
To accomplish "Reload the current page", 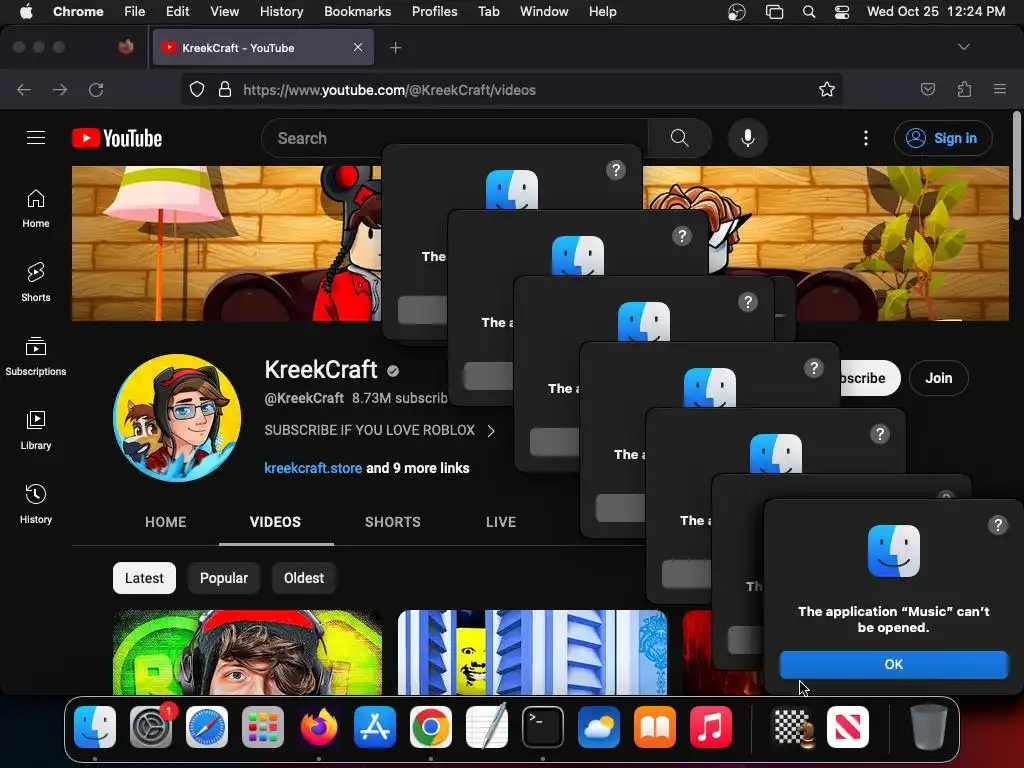I will 96,89.
